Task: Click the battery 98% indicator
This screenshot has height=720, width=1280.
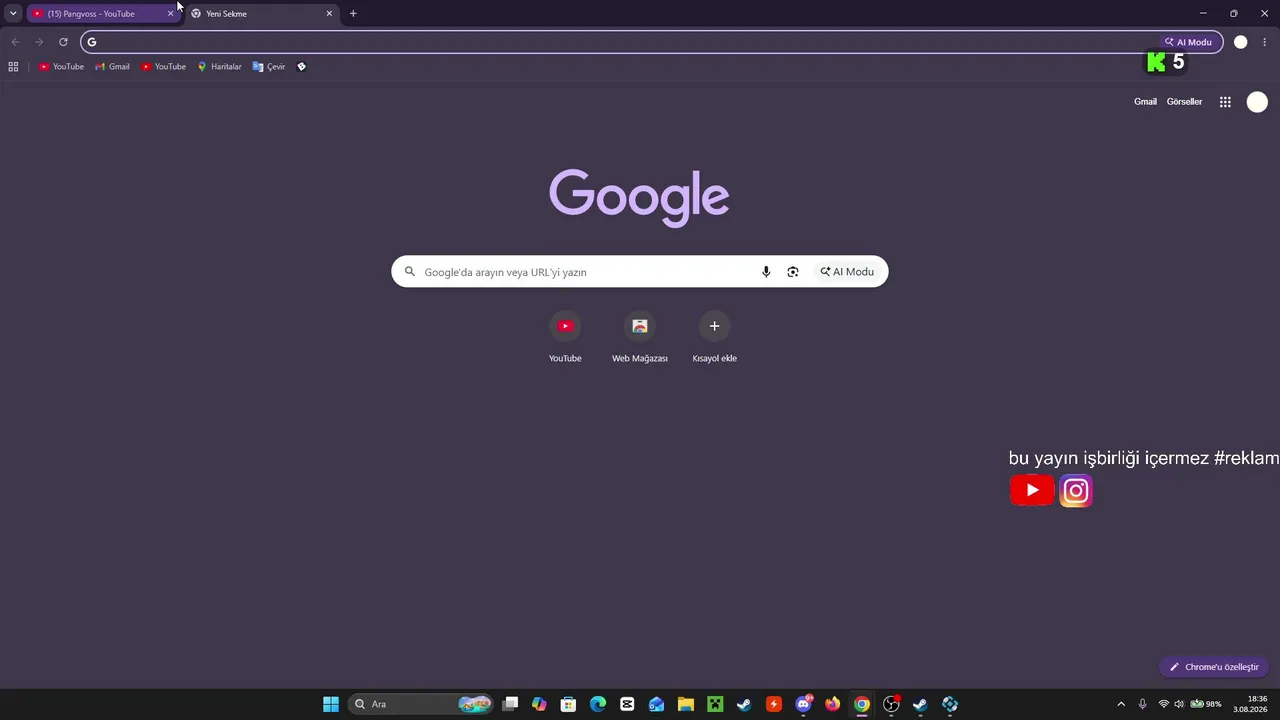Action: click(x=1205, y=704)
